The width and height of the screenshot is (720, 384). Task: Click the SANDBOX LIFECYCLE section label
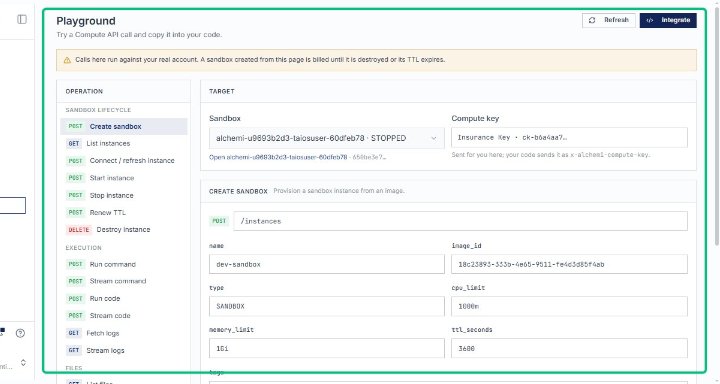(98, 110)
